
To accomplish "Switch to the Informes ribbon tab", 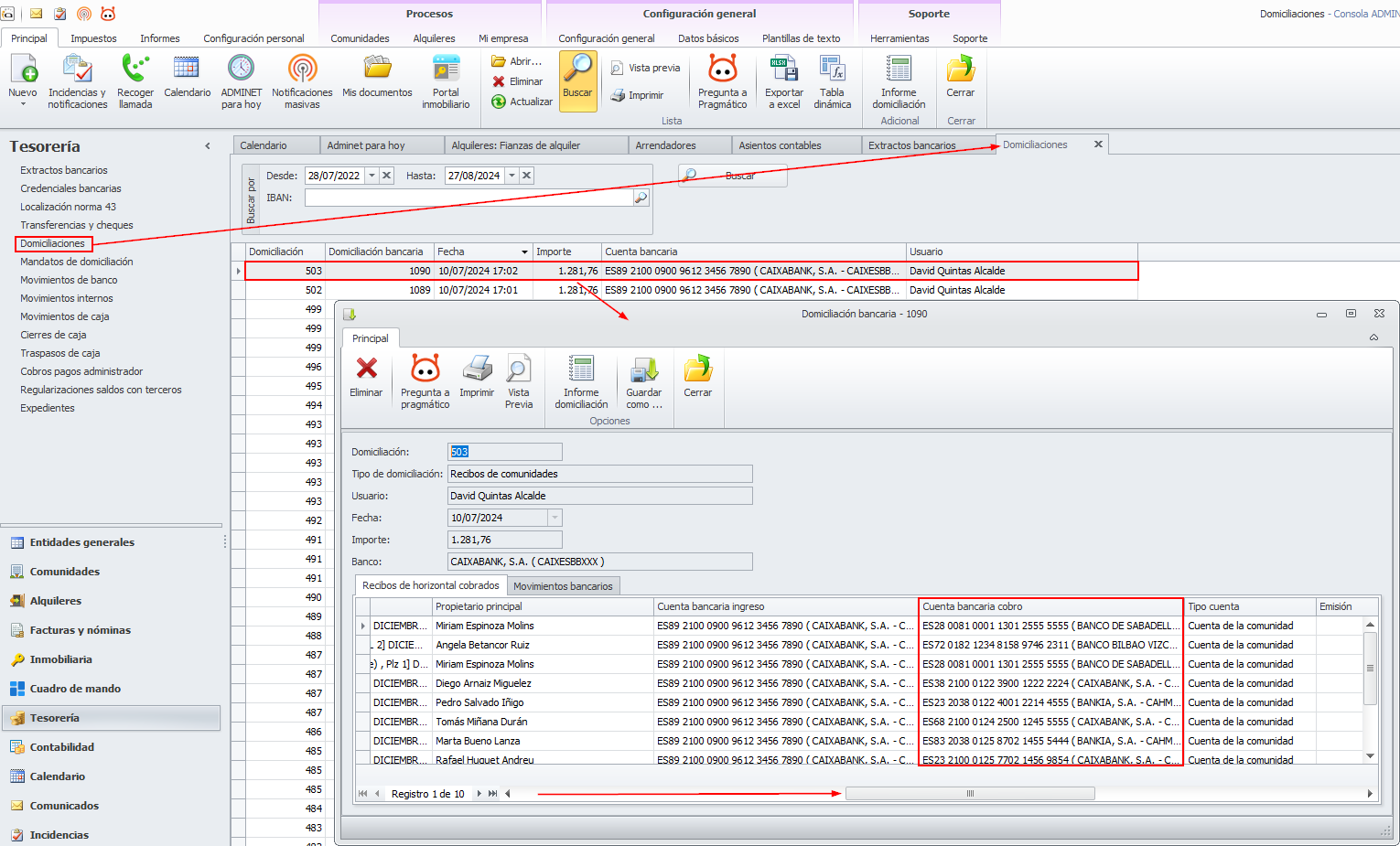I will (160, 38).
